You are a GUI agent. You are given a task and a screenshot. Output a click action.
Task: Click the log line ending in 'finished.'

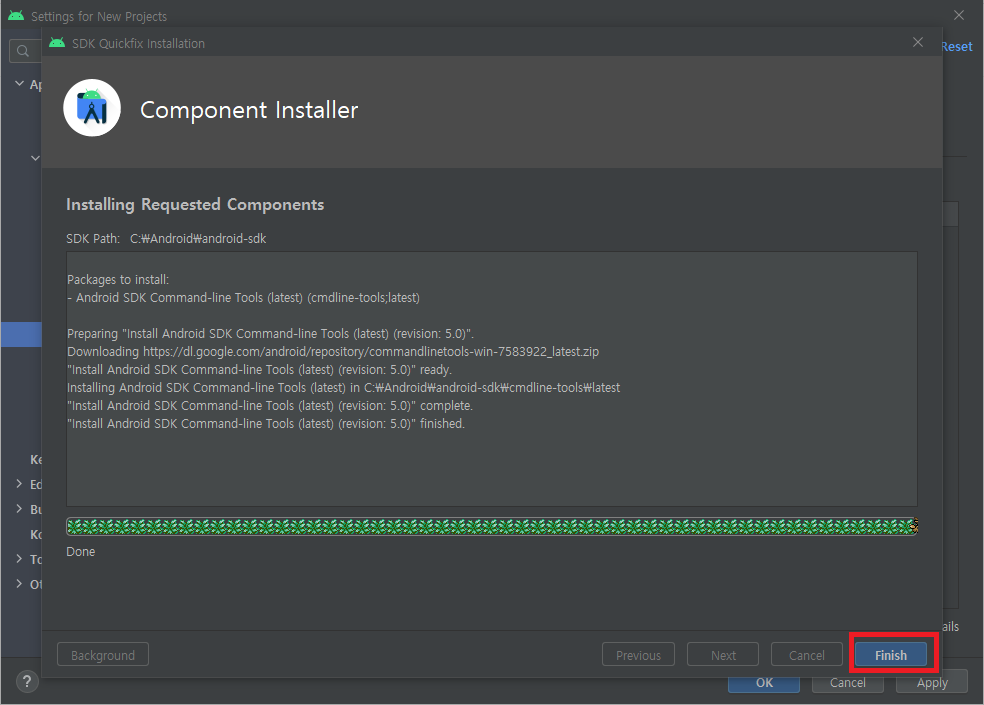266,424
